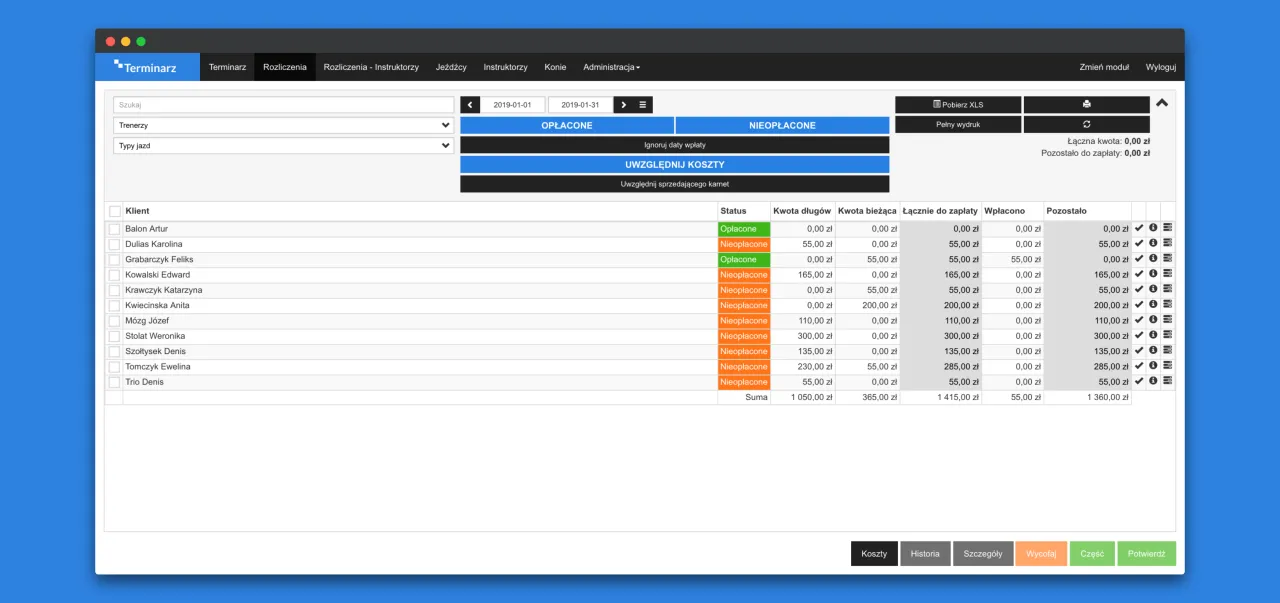Screen dimensions: 1280x603
Task: Open the Konie menu item
Action: click(x=555, y=67)
